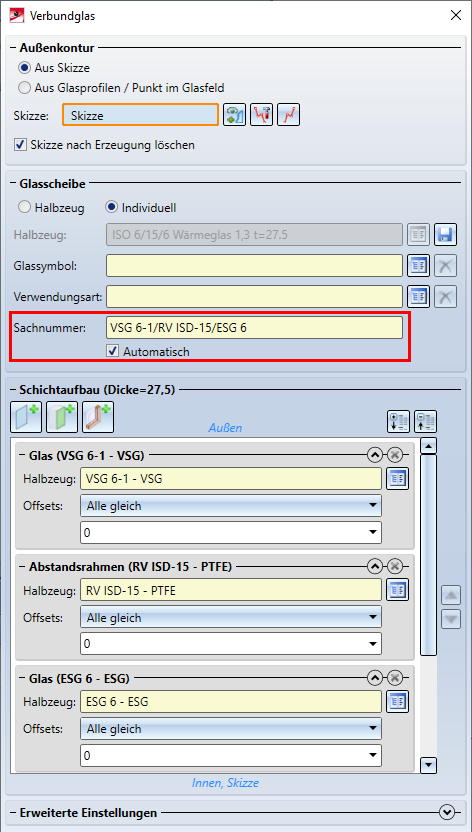Image resolution: width=472 pixels, height=832 pixels.
Task: Collapse the Glas (ESG 6 - ESG) layer
Action: click(374, 678)
